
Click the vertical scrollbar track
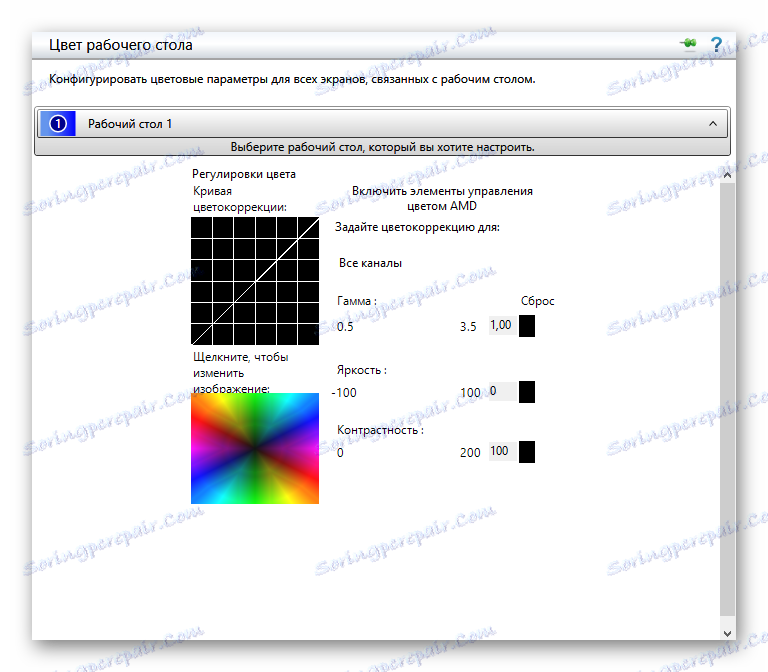(727, 399)
